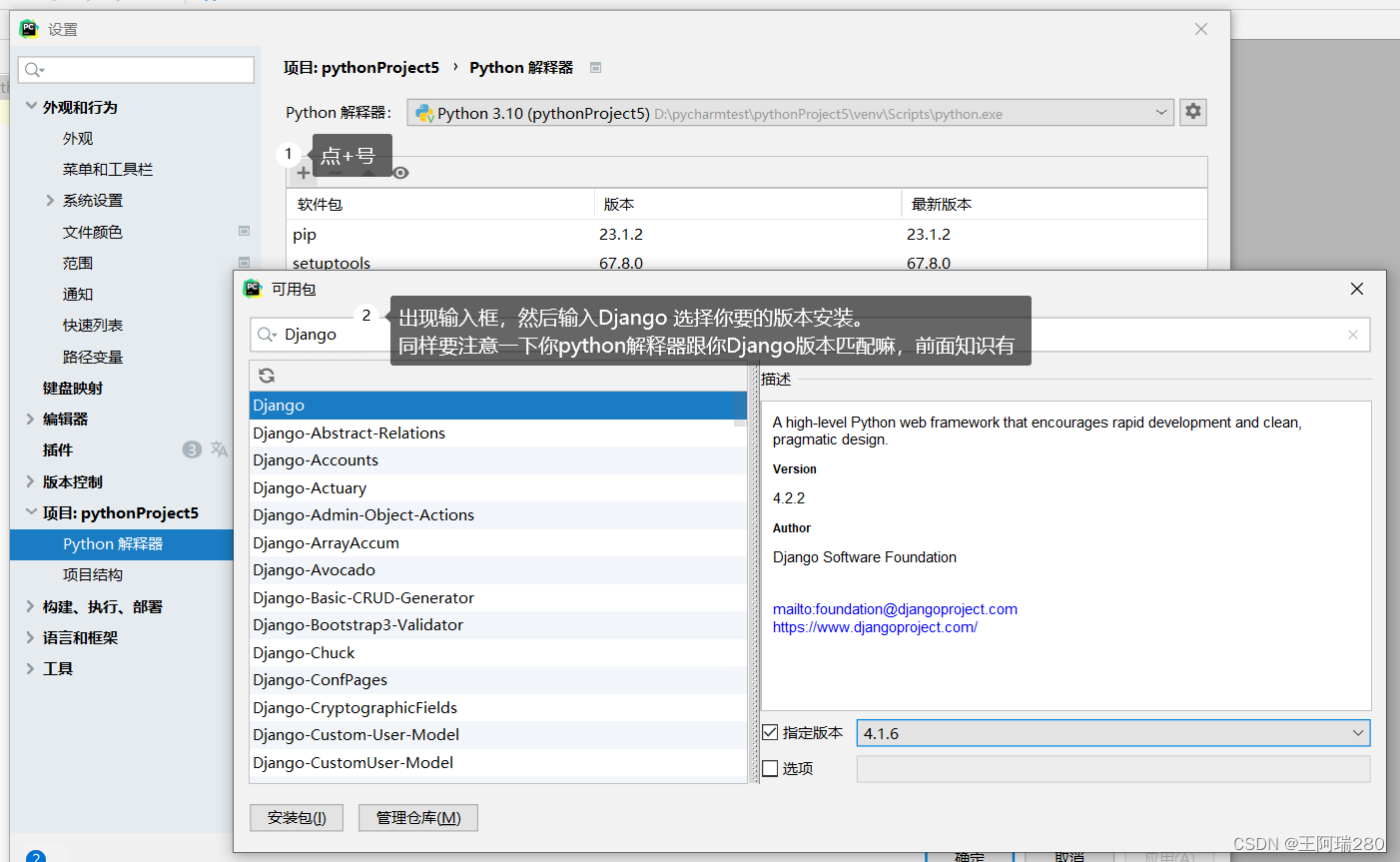
Task: Click the magnifier icon in the settings search box
Action: pyautogui.click(x=30, y=70)
